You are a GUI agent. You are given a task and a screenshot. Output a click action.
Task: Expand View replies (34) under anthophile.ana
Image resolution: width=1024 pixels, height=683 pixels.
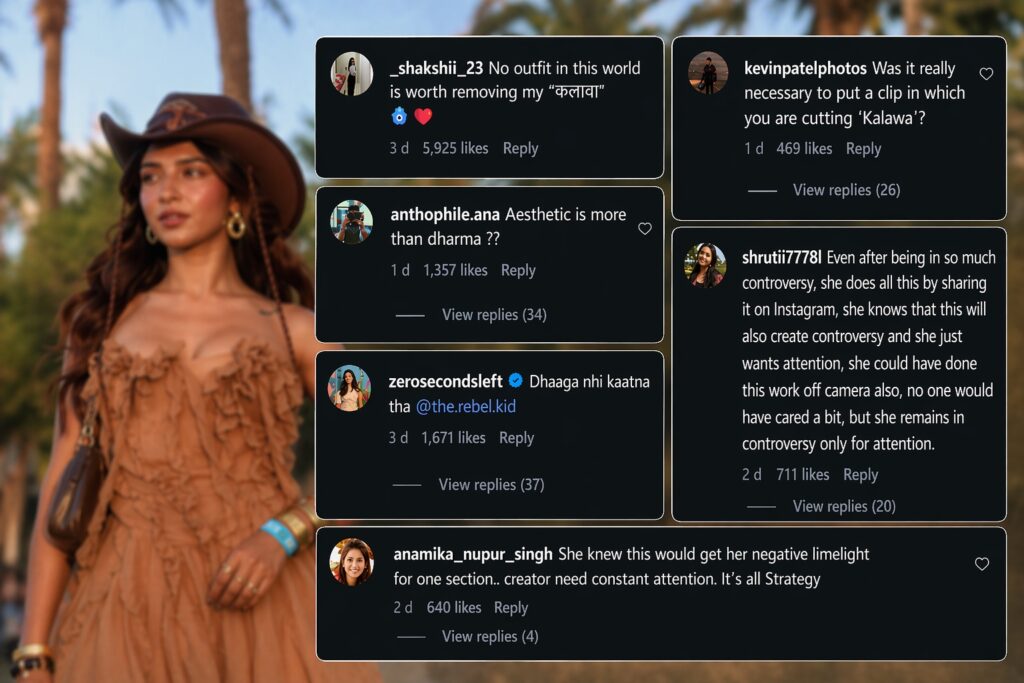494,315
